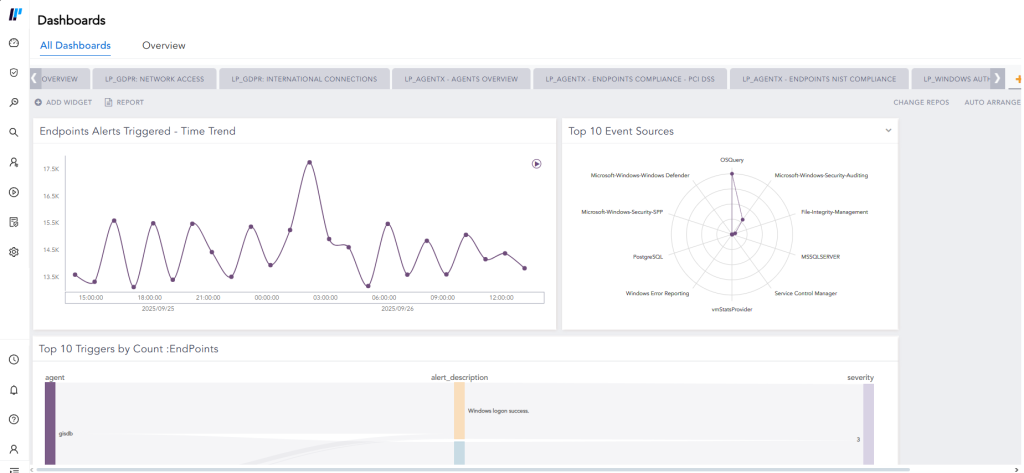Click the Report button

[124, 102]
